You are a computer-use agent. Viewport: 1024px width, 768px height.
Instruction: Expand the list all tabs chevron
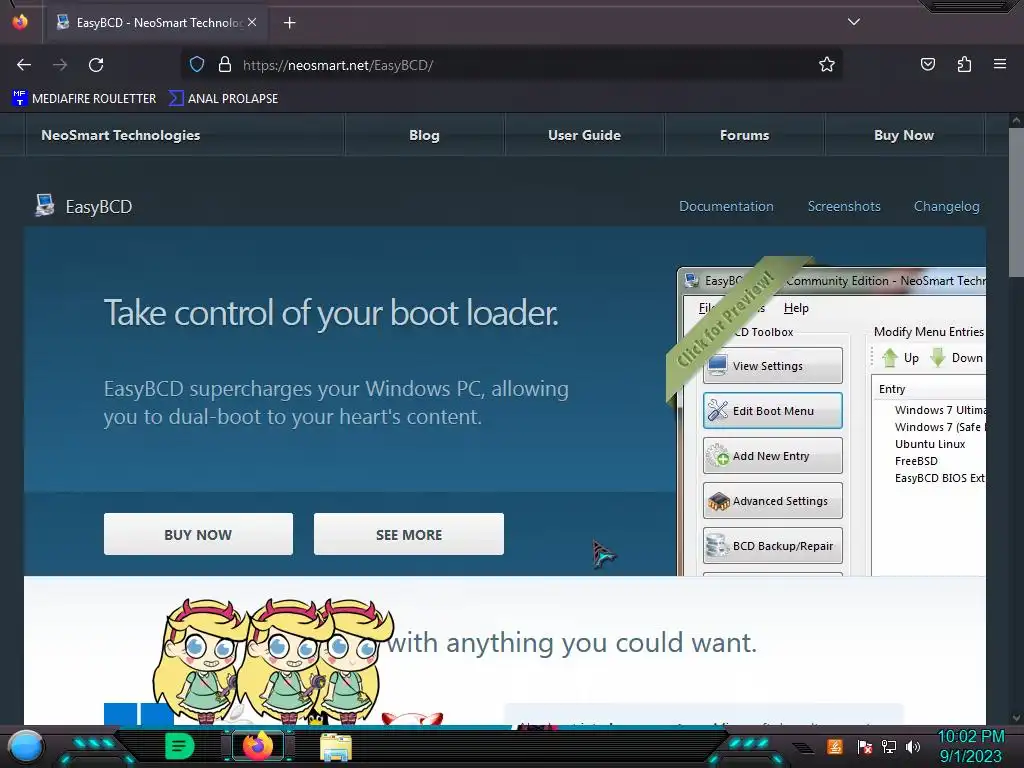coord(854,22)
